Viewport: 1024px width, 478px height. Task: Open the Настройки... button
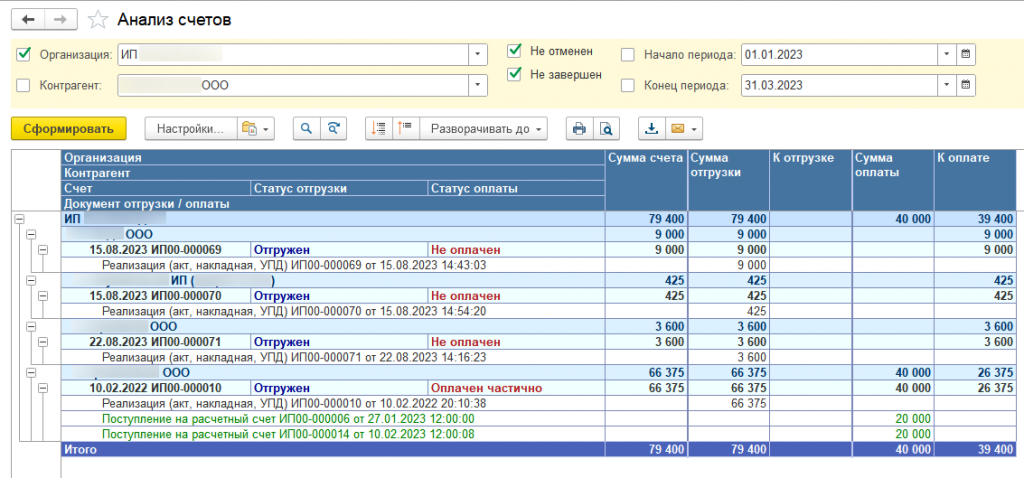pyautogui.click(x=191, y=129)
